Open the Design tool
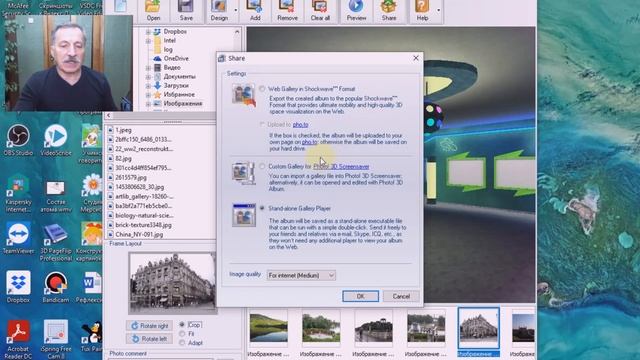The height and width of the screenshot is (360, 640). [219, 11]
